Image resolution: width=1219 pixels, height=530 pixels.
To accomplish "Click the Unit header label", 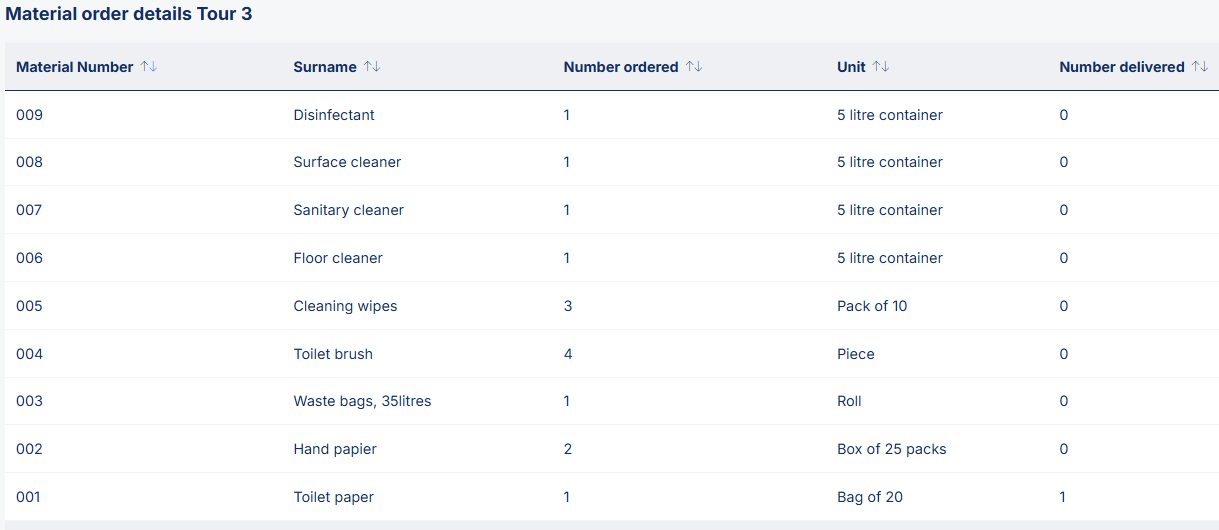I will [851, 67].
